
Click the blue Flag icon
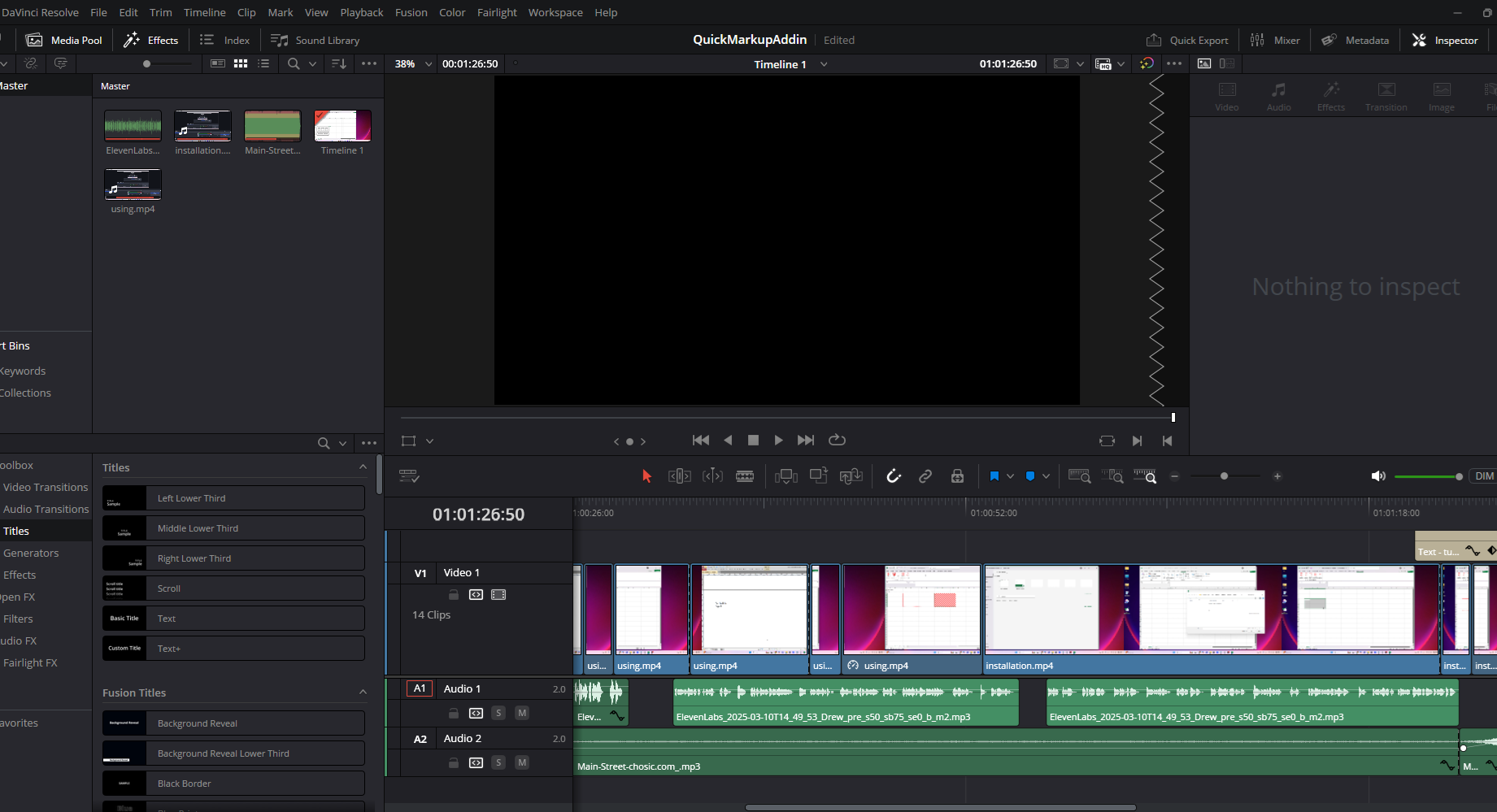(994, 476)
